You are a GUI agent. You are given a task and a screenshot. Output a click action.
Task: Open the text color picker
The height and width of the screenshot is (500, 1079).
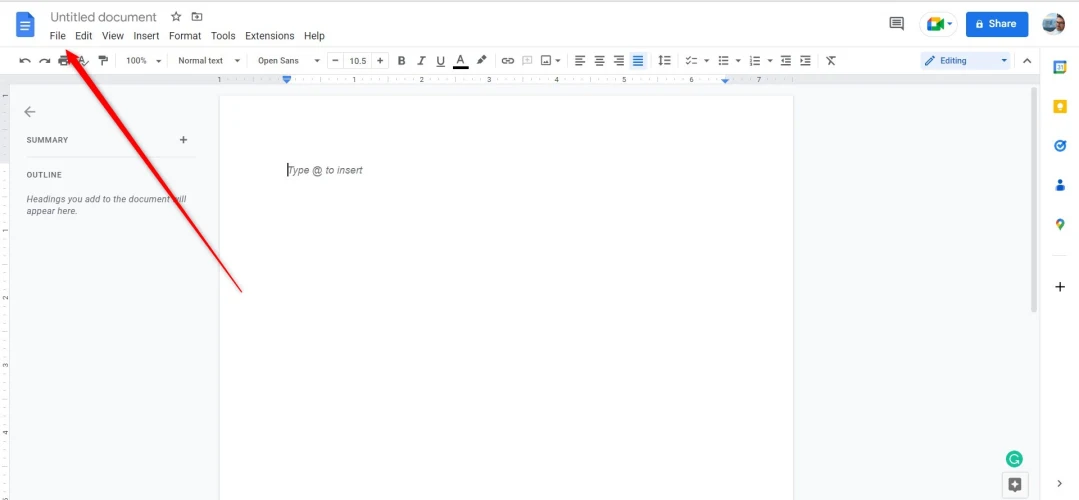tap(460, 61)
